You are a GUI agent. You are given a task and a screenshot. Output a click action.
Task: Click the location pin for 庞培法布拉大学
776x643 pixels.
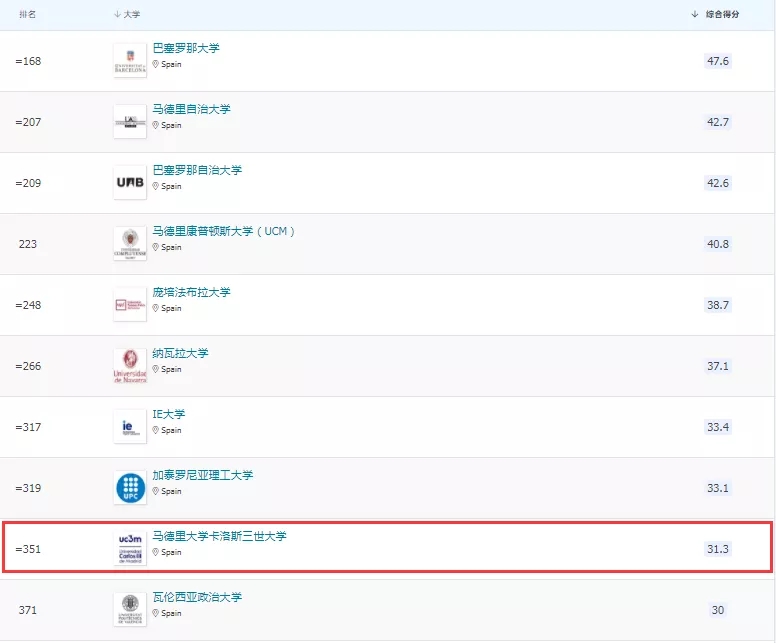(x=155, y=308)
